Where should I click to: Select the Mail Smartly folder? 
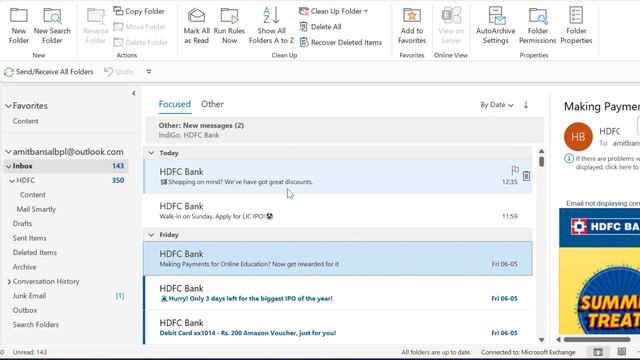coord(36,209)
